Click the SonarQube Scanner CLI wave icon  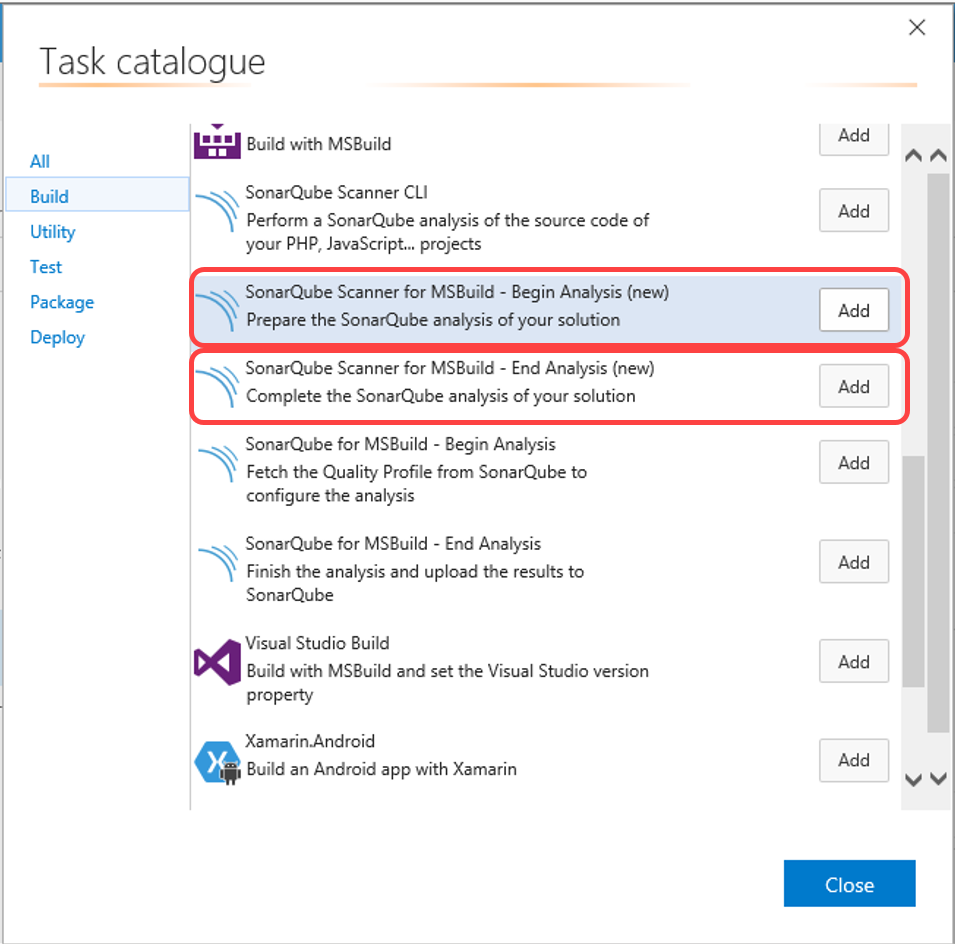pyautogui.click(x=217, y=210)
